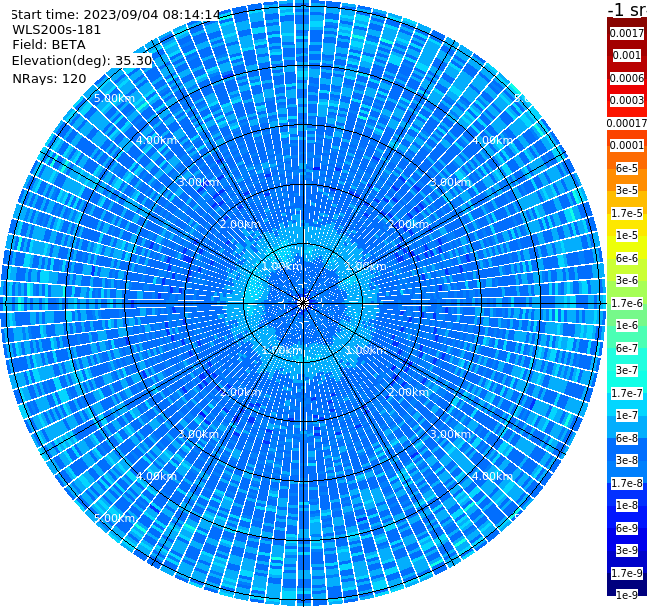Select the 0.0006 colorbar value

tap(627, 78)
